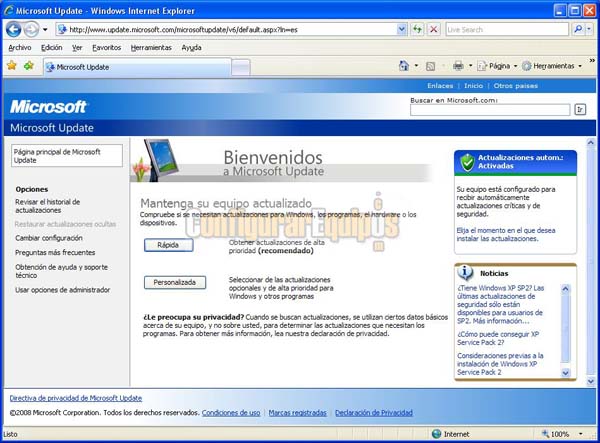This screenshot has width=600, height=443.
Task: Open the Edición menu
Action: pyautogui.click(x=52, y=48)
